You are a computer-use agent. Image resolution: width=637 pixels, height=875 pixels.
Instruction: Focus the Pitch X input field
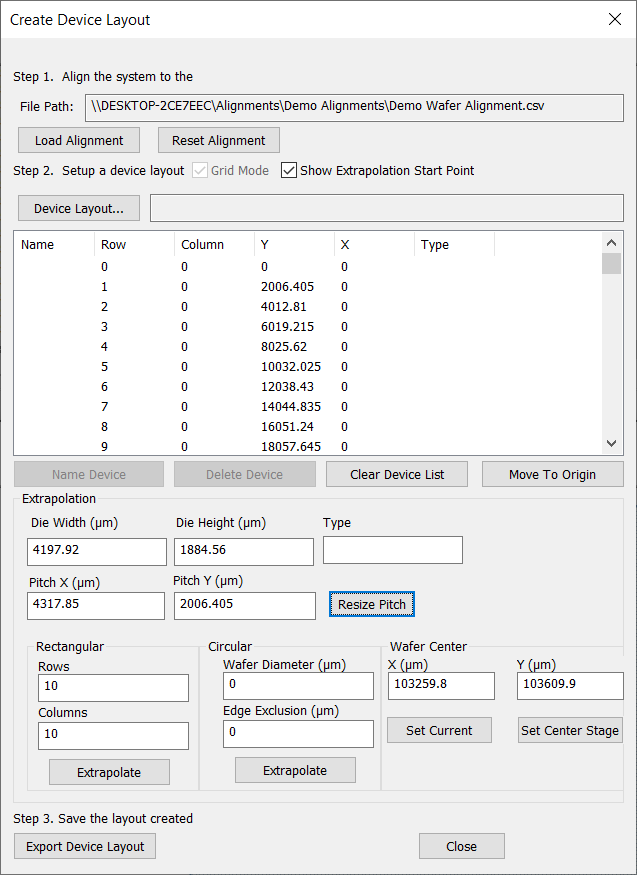tap(96, 606)
